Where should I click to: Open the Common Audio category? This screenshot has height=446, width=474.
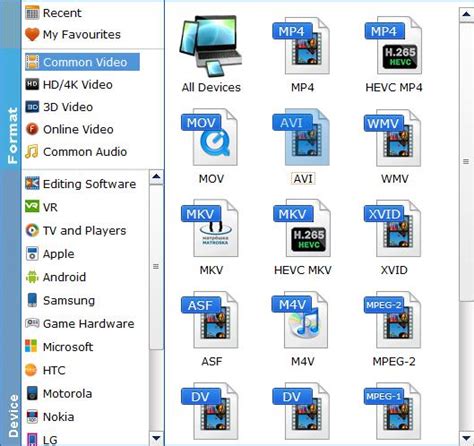tap(76, 152)
